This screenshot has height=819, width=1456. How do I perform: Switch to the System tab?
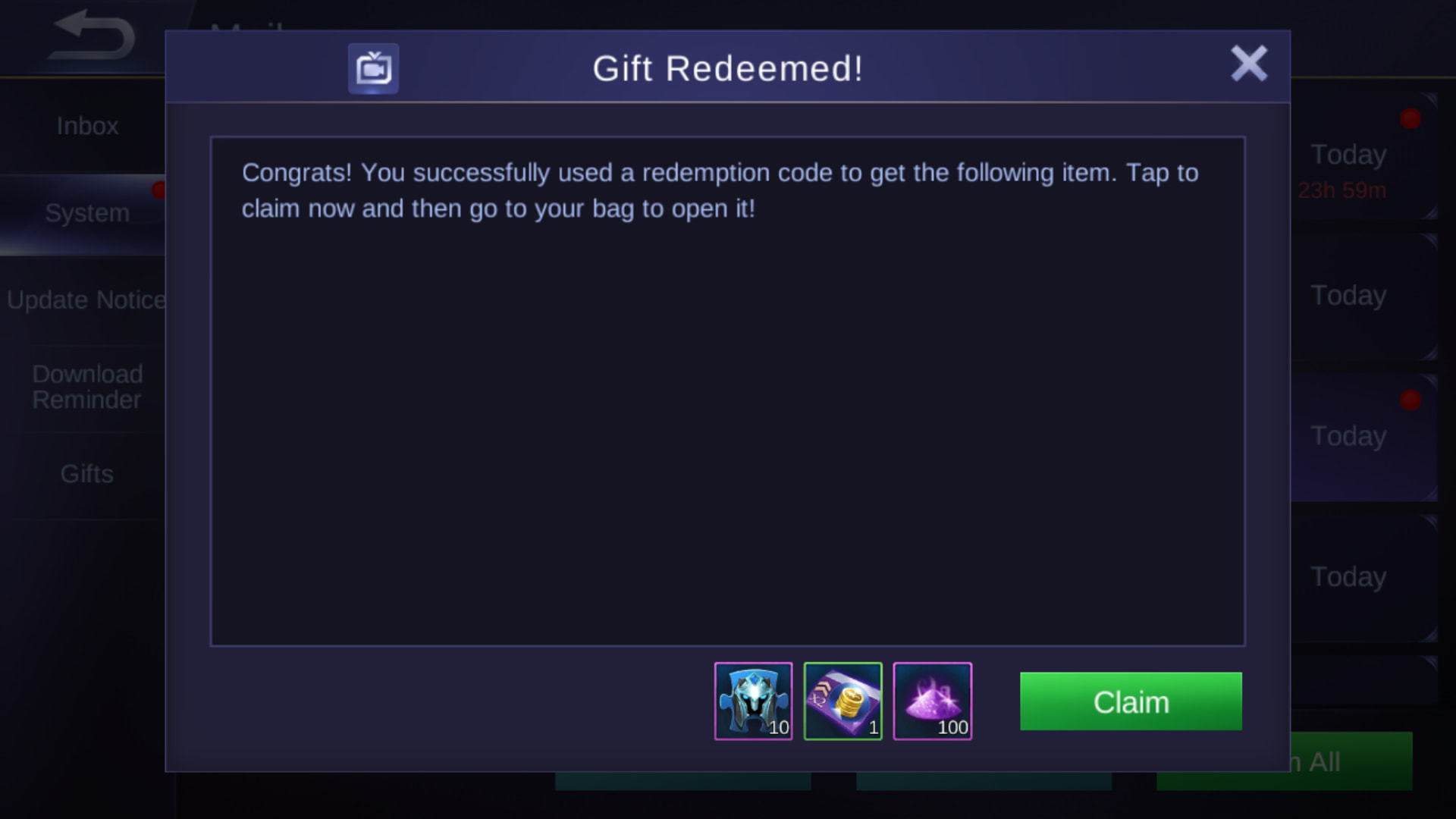(x=87, y=213)
